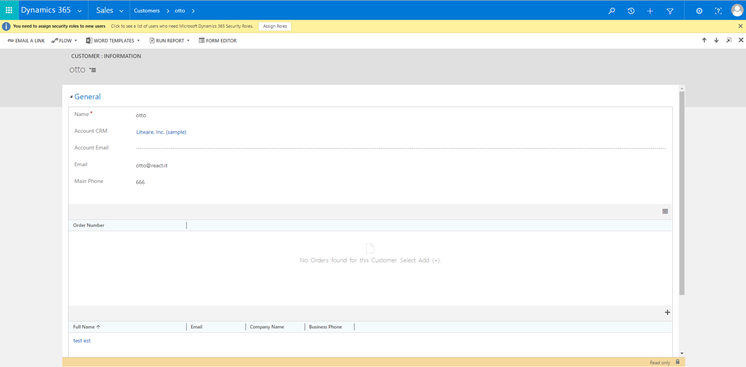Click the form's vertical scrollbar thumb
This screenshot has width=746, height=367.
pos(682,193)
